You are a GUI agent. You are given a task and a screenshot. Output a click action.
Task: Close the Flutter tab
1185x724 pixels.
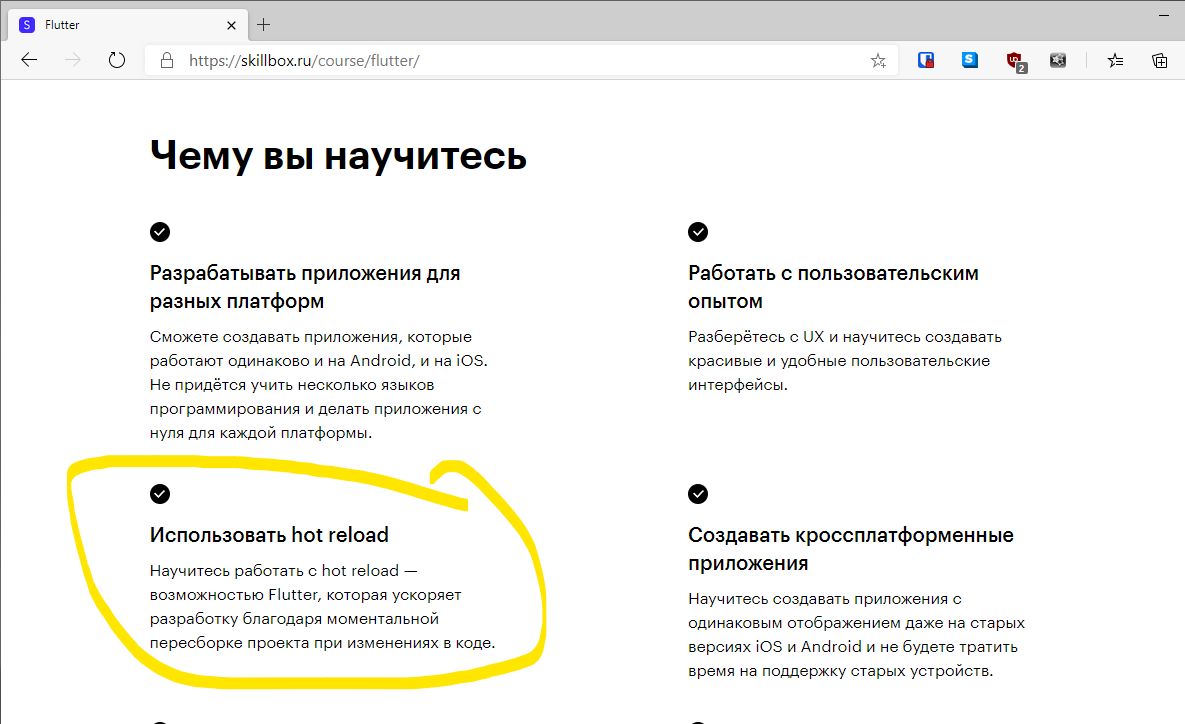click(x=231, y=25)
